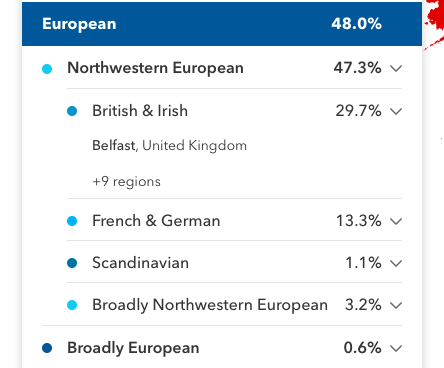Collapse the British & Irish chevron
The width and height of the screenshot is (444, 368).
[x=396, y=111]
